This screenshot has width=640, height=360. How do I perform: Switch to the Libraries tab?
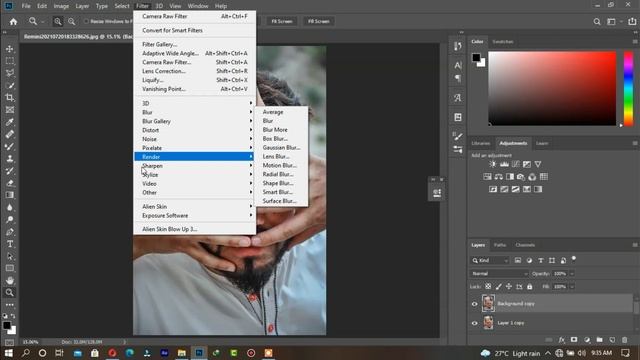point(480,143)
